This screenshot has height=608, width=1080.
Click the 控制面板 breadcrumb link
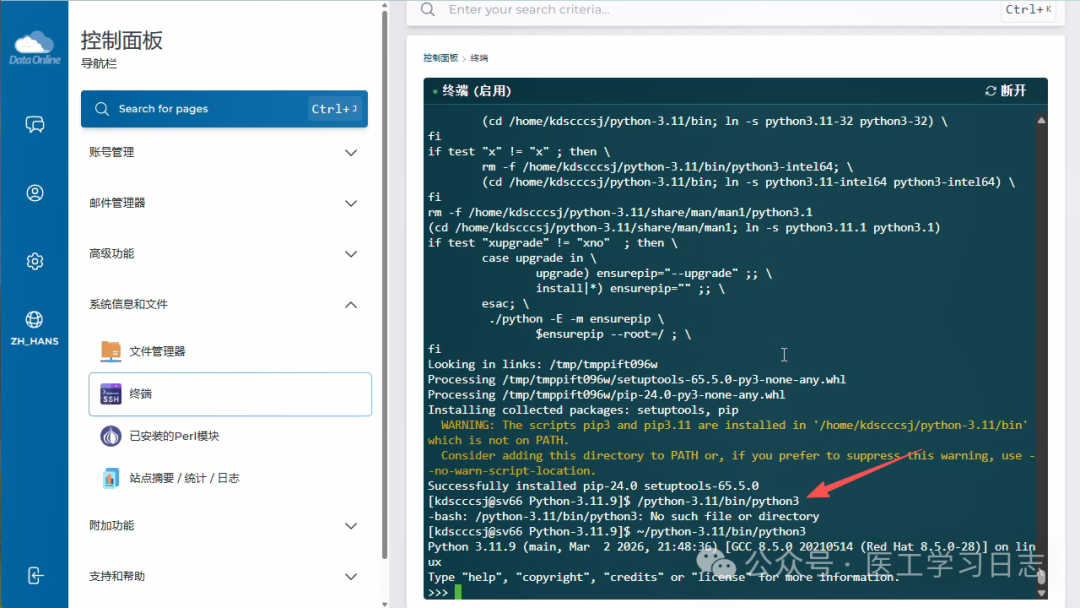click(440, 58)
